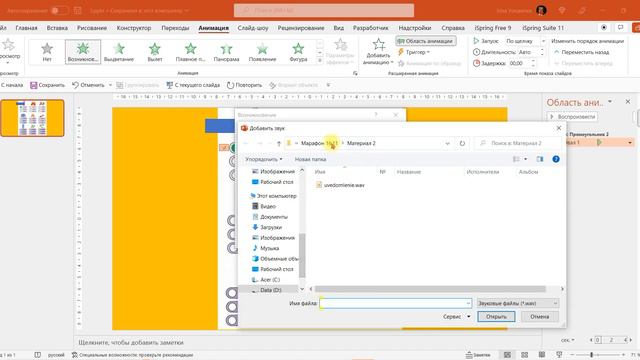This screenshot has width=640, height=360.
Task: Switch to the iSpring Suite 11 tab
Action: point(543,28)
